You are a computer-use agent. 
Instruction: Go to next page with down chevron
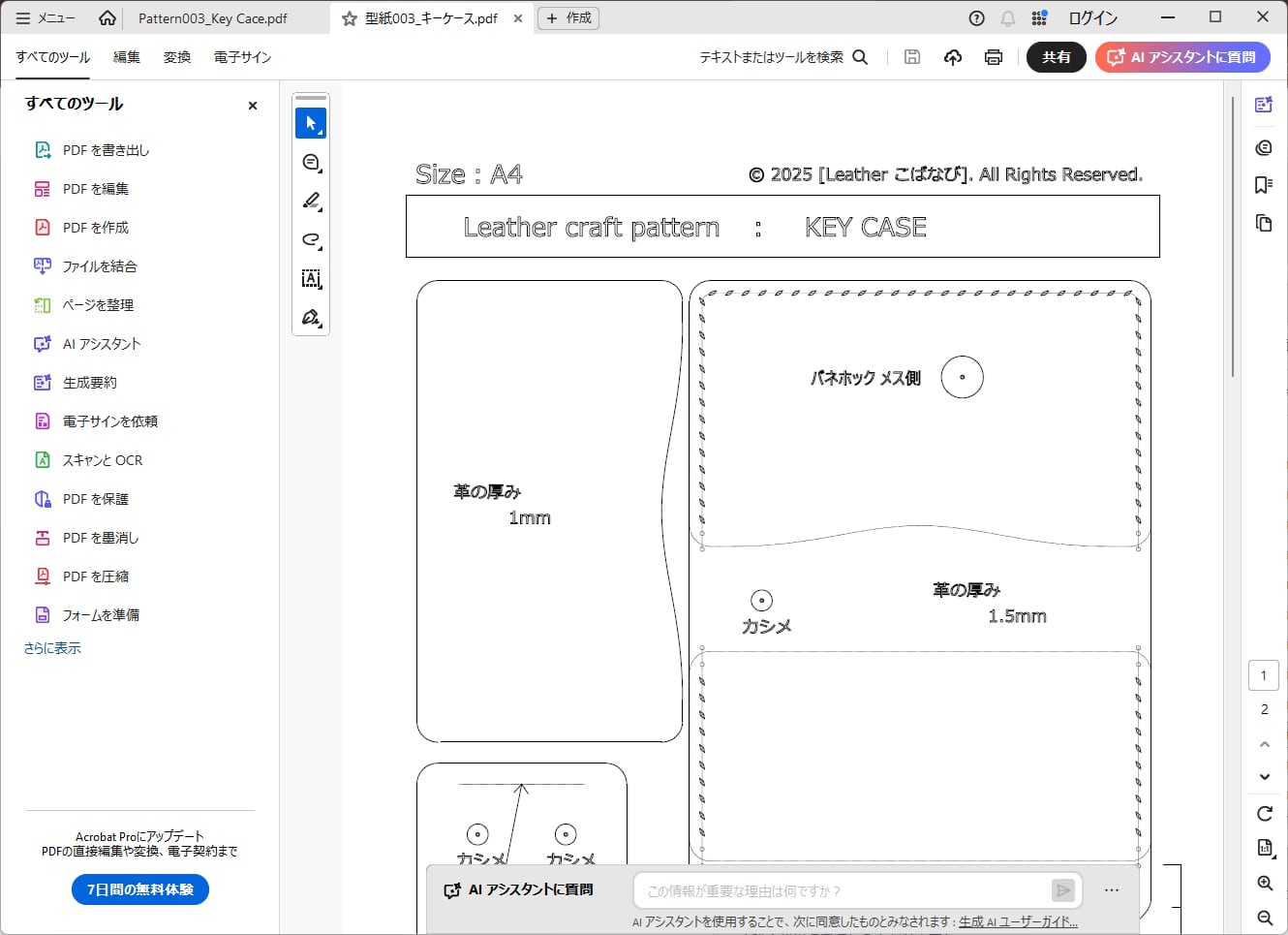pyautogui.click(x=1265, y=777)
